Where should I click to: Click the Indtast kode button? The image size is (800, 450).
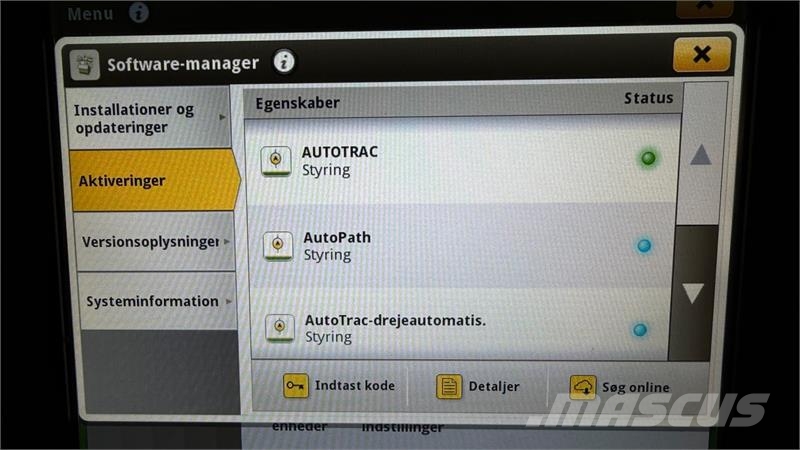pos(339,386)
